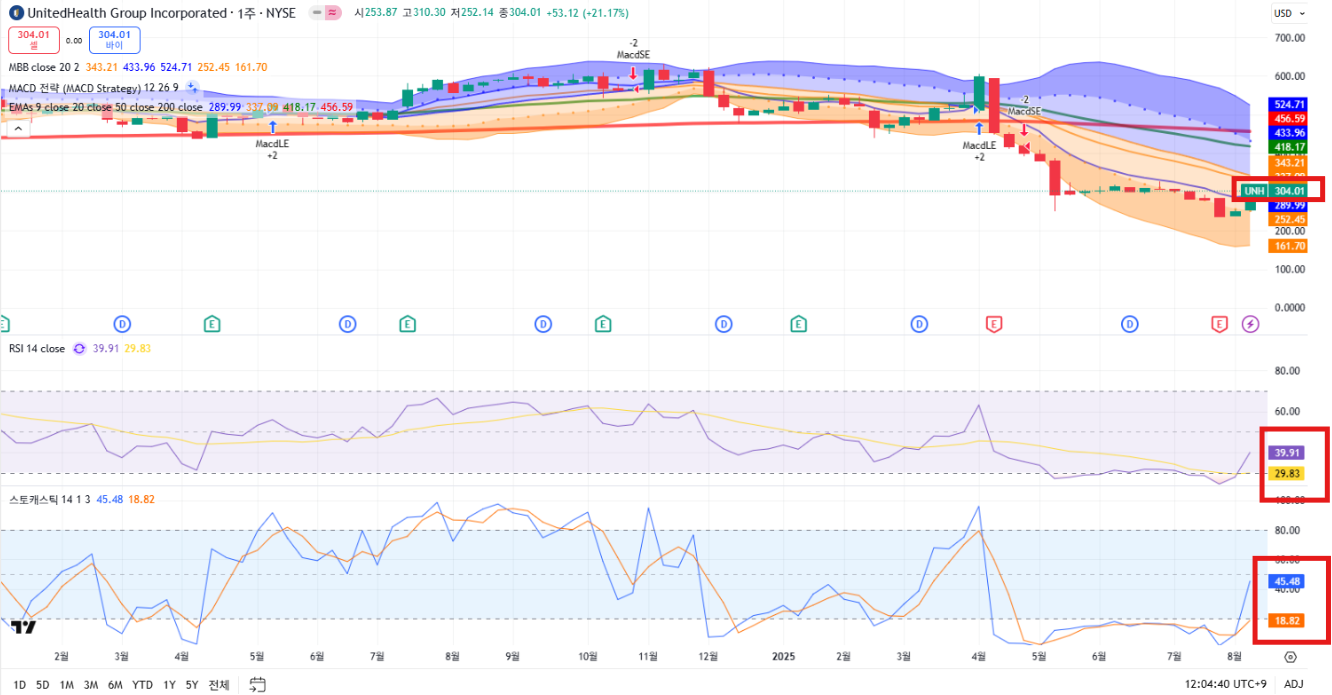This screenshot has height=695, width=1332.
Task: Click the 524.71 blue price axis label
Action: click(x=1287, y=104)
